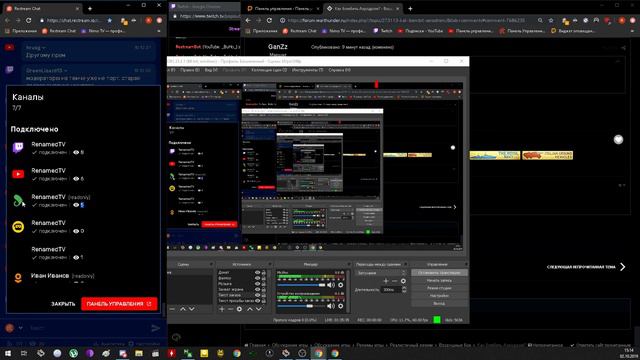Open Task View on the taskbar
Viewport: 640px width, 360px height.
pyautogui.click(x=24, y=353)
